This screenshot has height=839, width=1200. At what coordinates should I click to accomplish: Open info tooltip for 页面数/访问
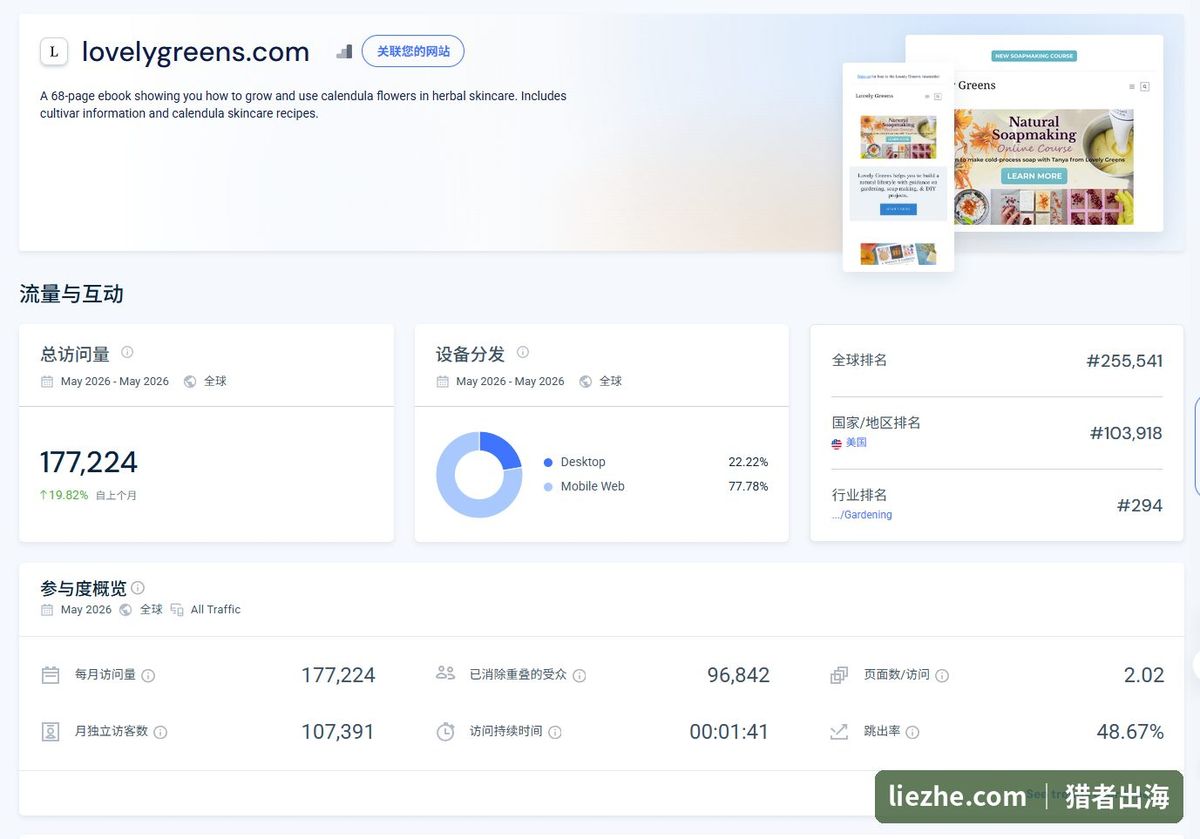(x=942, y=676)
